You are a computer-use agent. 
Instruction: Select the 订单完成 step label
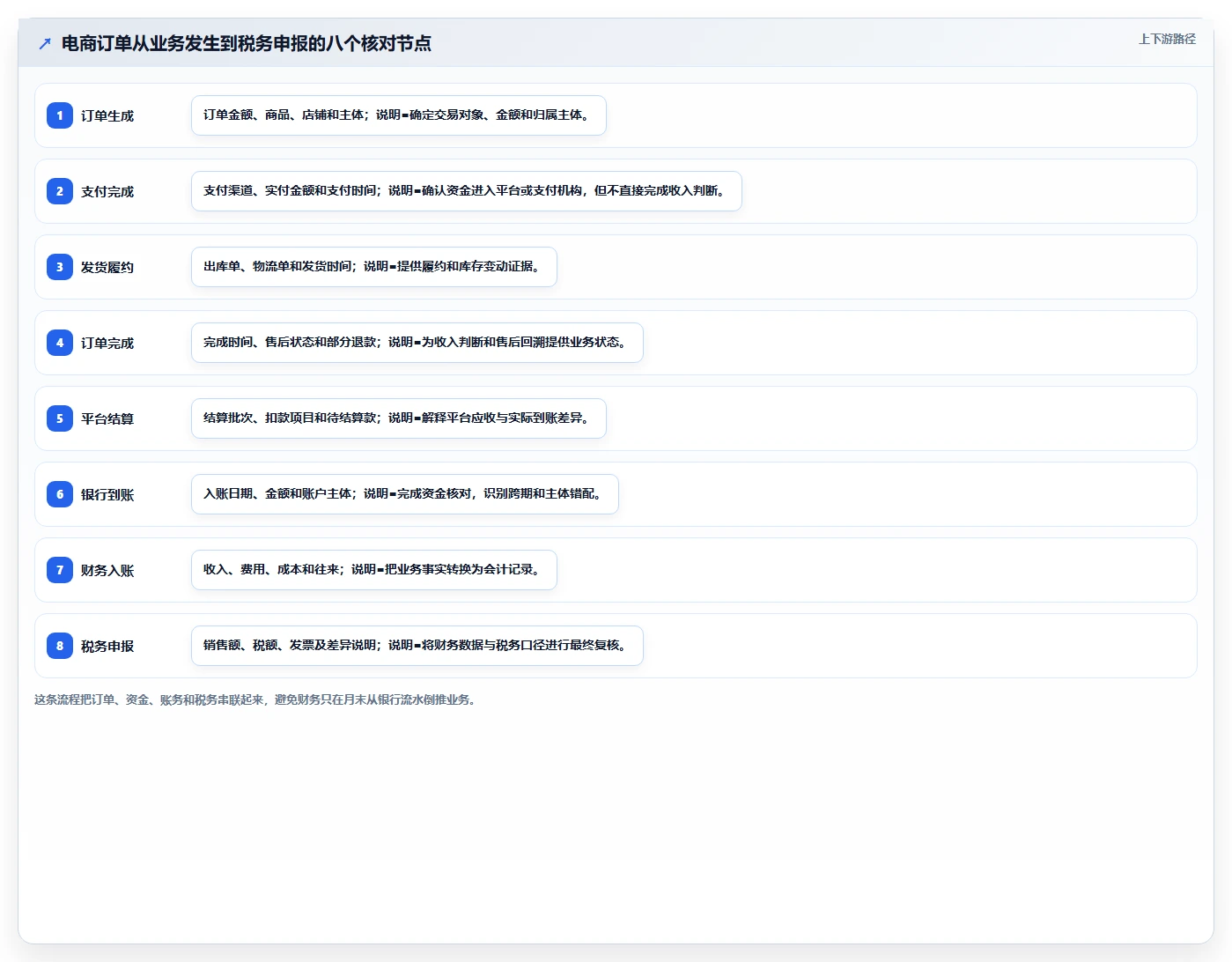click(107, 343)
